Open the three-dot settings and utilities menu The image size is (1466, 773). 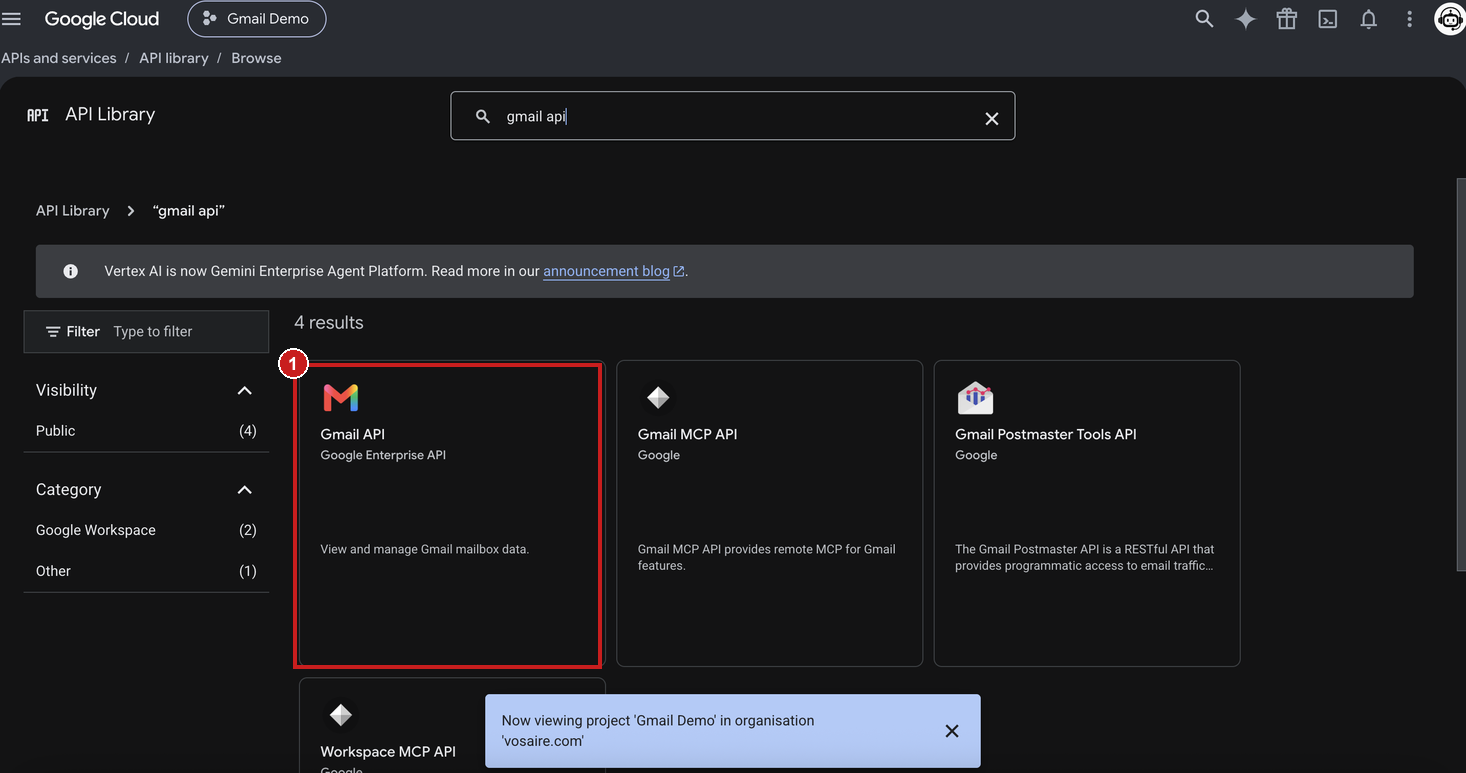1409,19
